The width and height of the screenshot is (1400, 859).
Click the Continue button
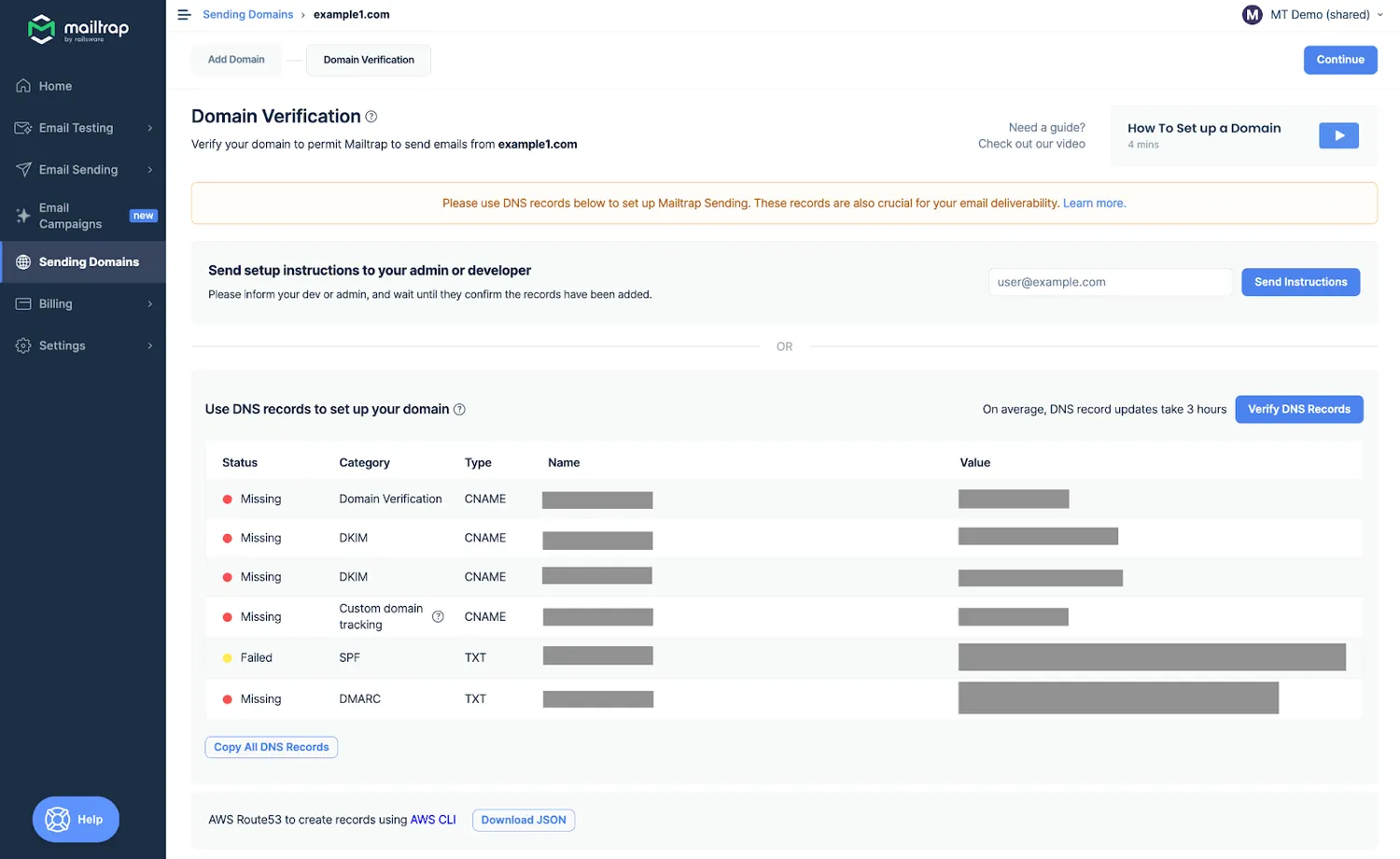tap(1340, 60)
